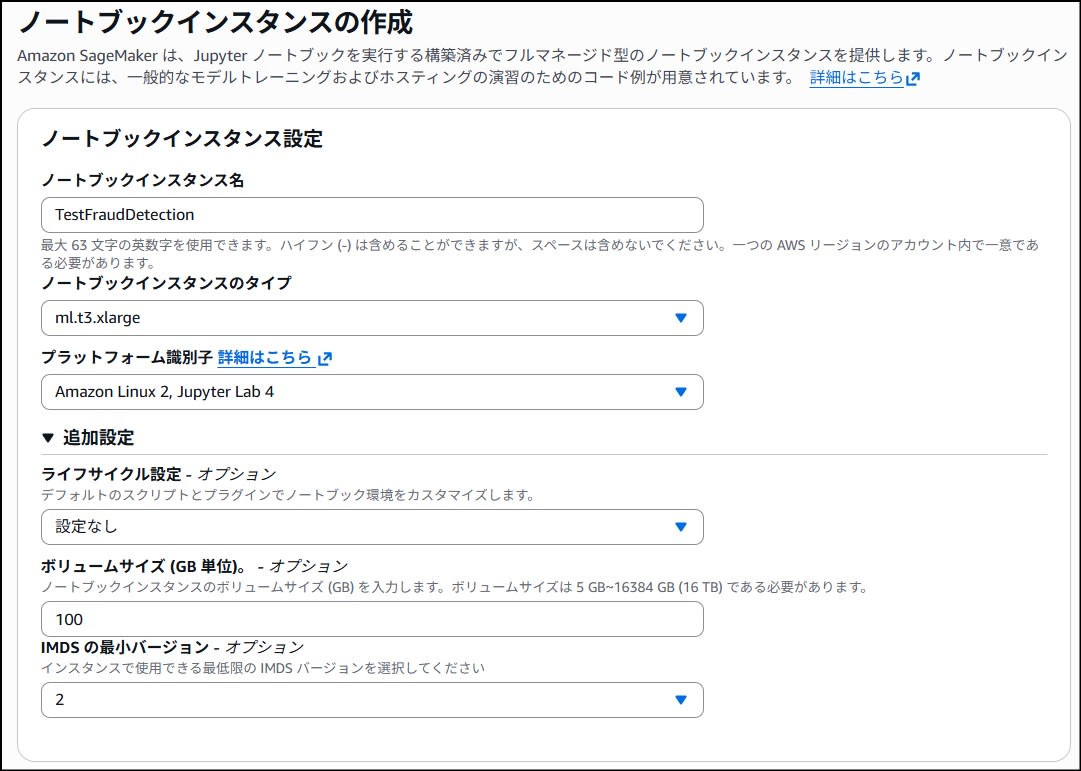Image resolution: width=1081 pixels, height=771 pixels.
Task: Click chevron icon on IMDS version dropdown
Action: (x=681, y=700)
